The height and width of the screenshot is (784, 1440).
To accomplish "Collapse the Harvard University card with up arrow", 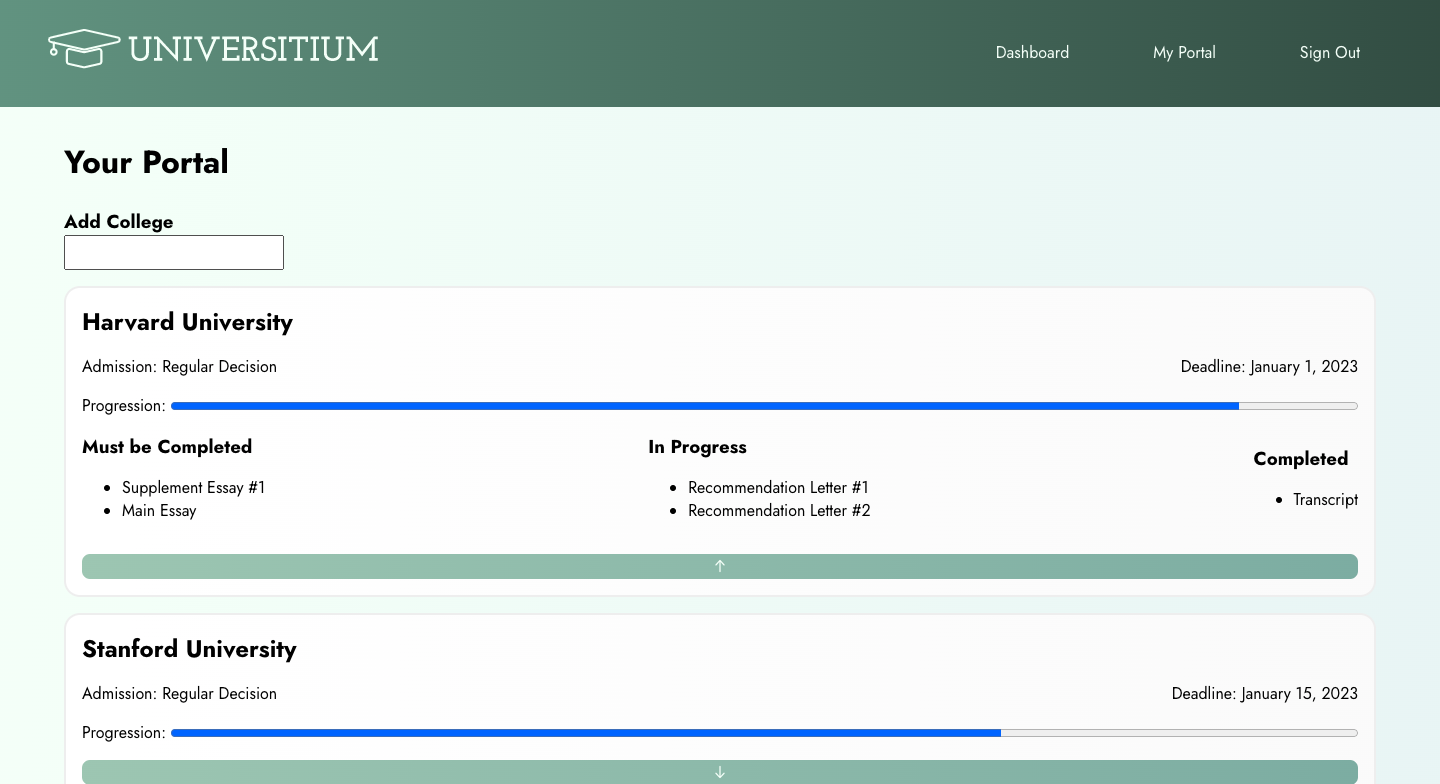I will 720,566.
